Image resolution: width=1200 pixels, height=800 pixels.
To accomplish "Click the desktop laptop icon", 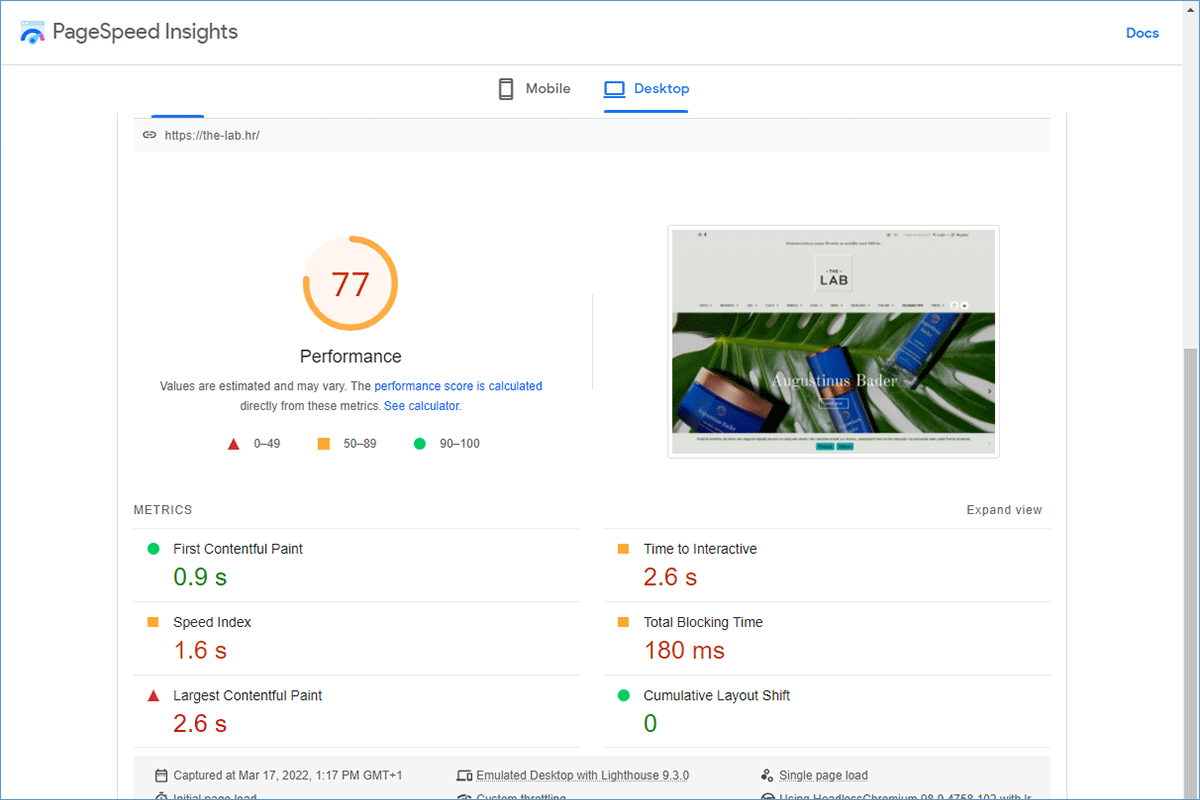I will tap(614, 89).
